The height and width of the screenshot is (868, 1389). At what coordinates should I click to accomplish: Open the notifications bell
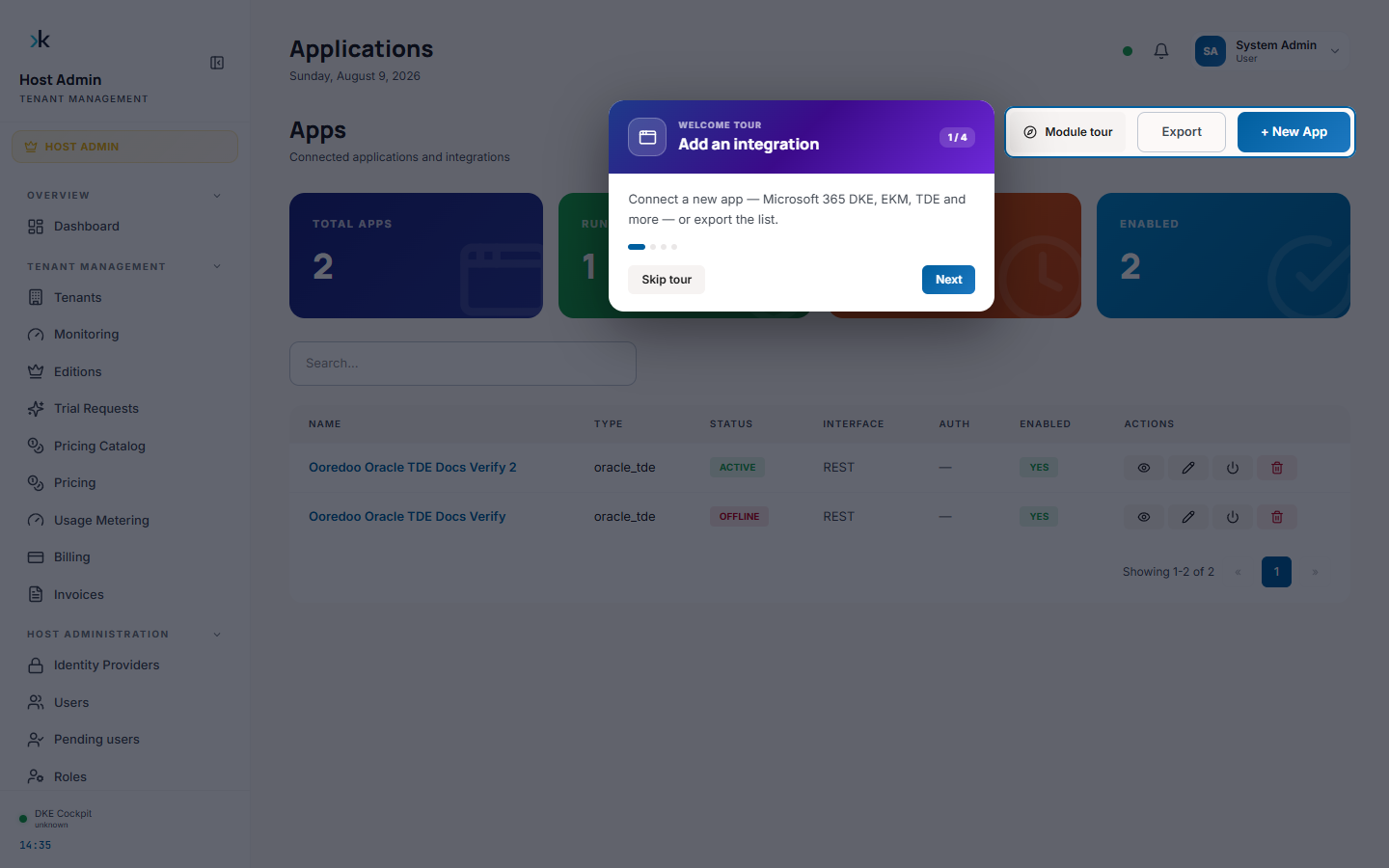1161,51
